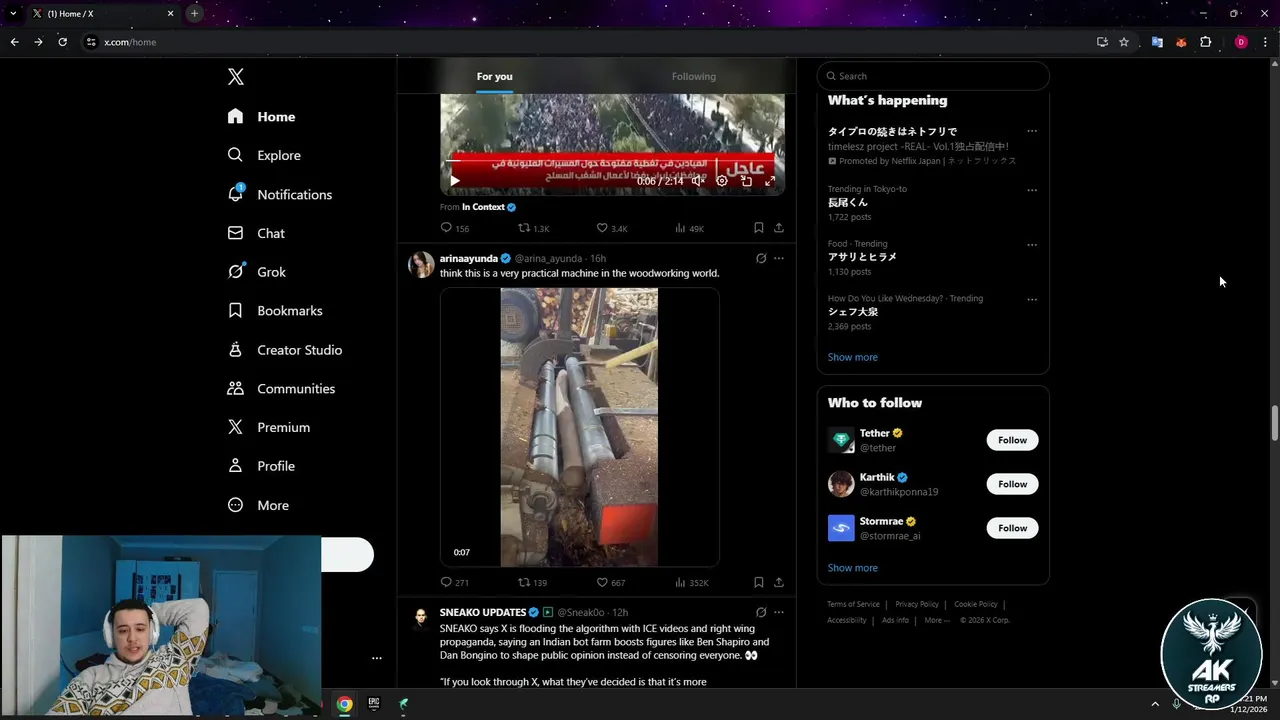View analytics of In Context post (49K)

689,228
